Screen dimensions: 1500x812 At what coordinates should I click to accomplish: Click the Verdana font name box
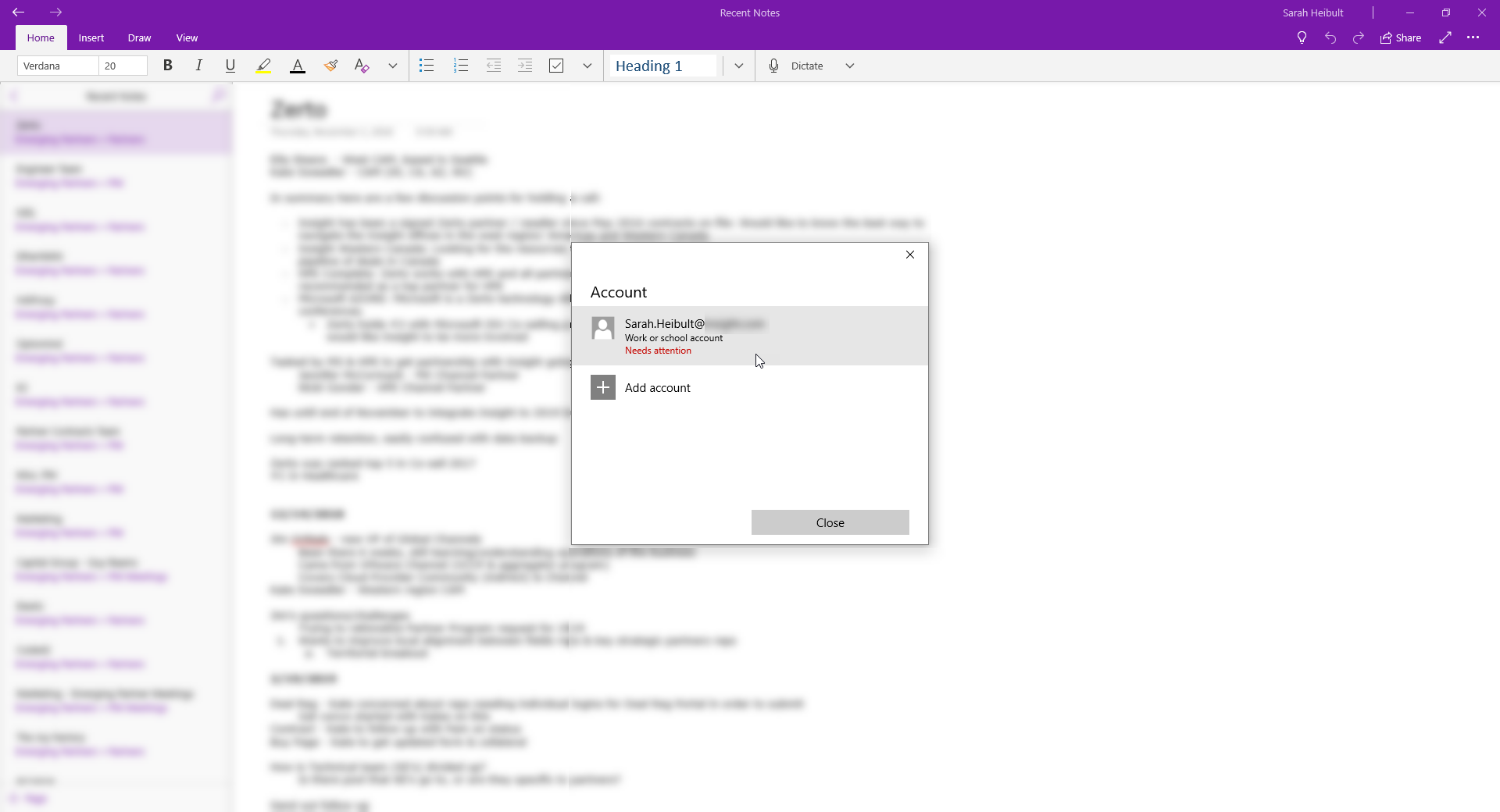(58, 66)
